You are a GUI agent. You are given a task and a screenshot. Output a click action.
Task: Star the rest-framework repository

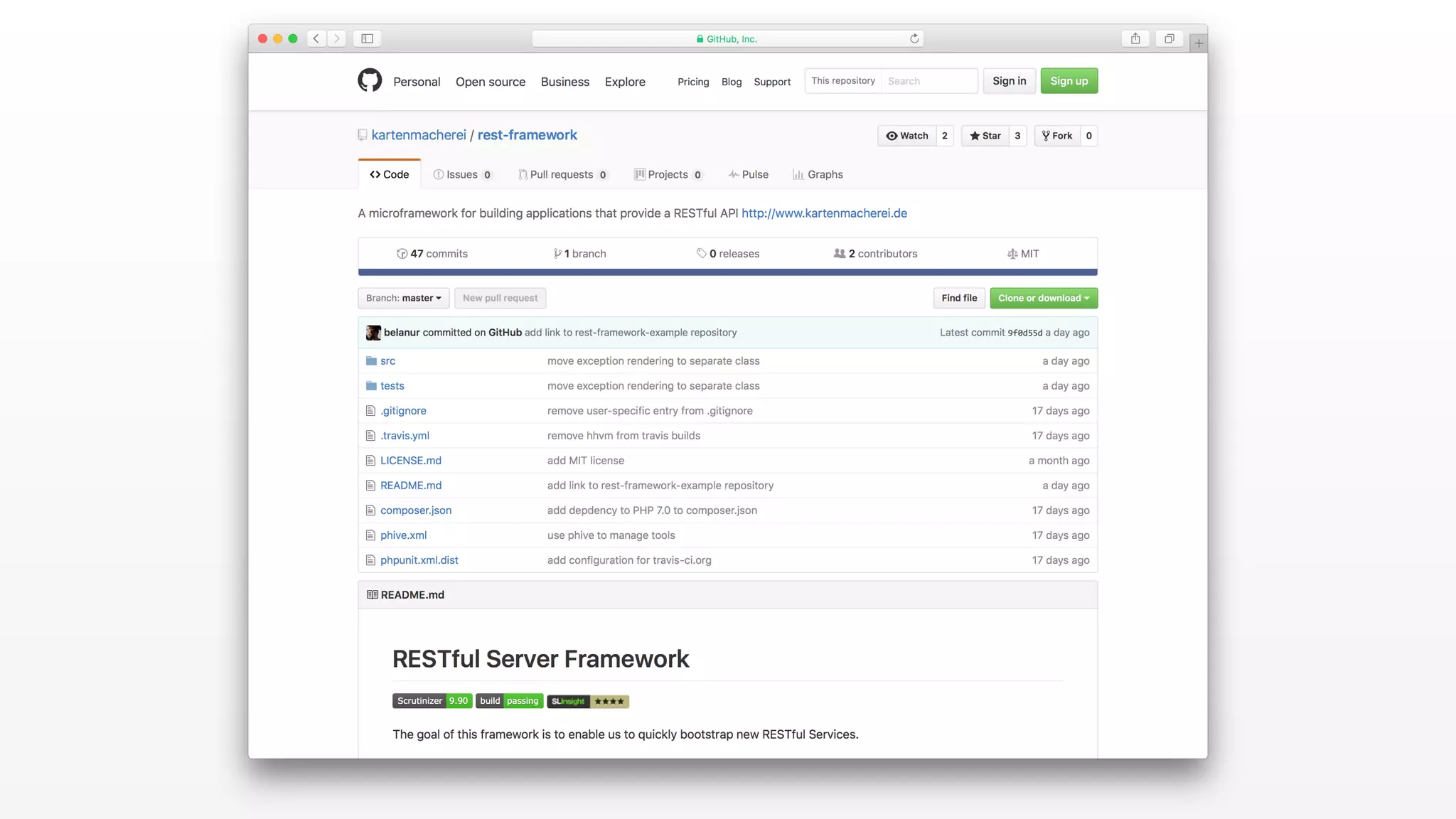(985, 136)
